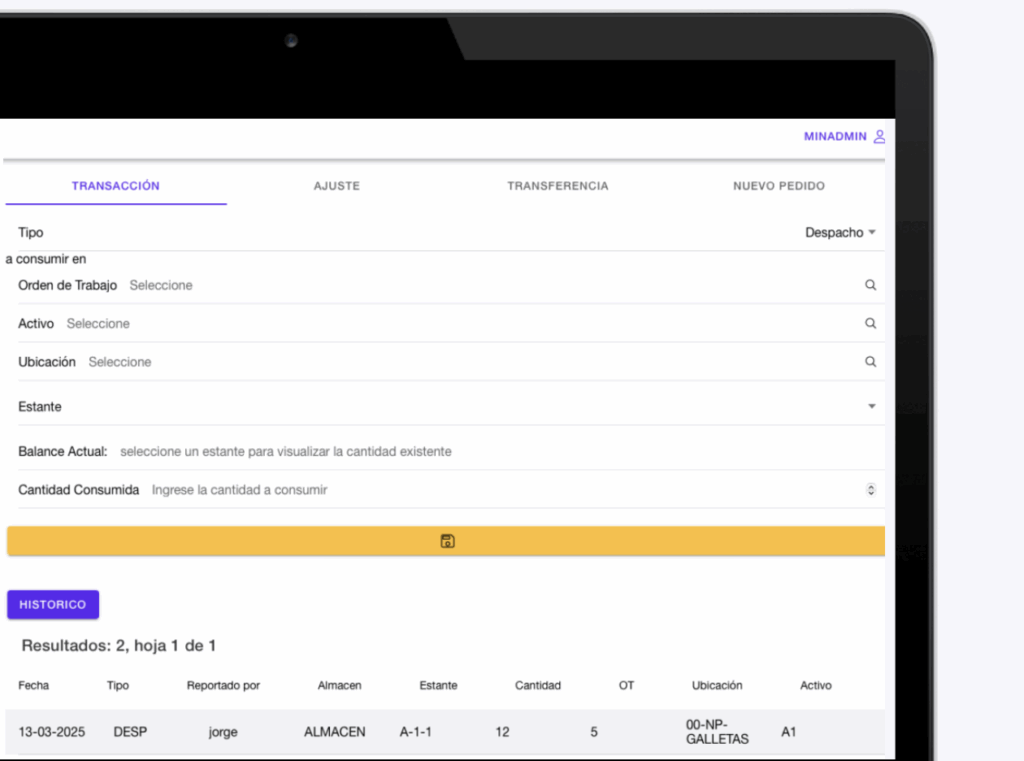
Task: Focus the Orden de Trabajo Seleccione field
Action: (x=493, y=285)
